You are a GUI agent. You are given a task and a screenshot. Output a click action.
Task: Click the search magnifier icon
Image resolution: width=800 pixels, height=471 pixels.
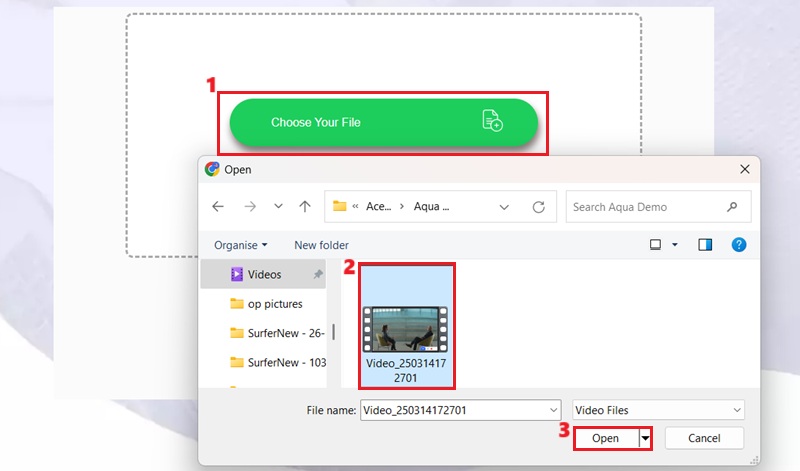[732, 207]
